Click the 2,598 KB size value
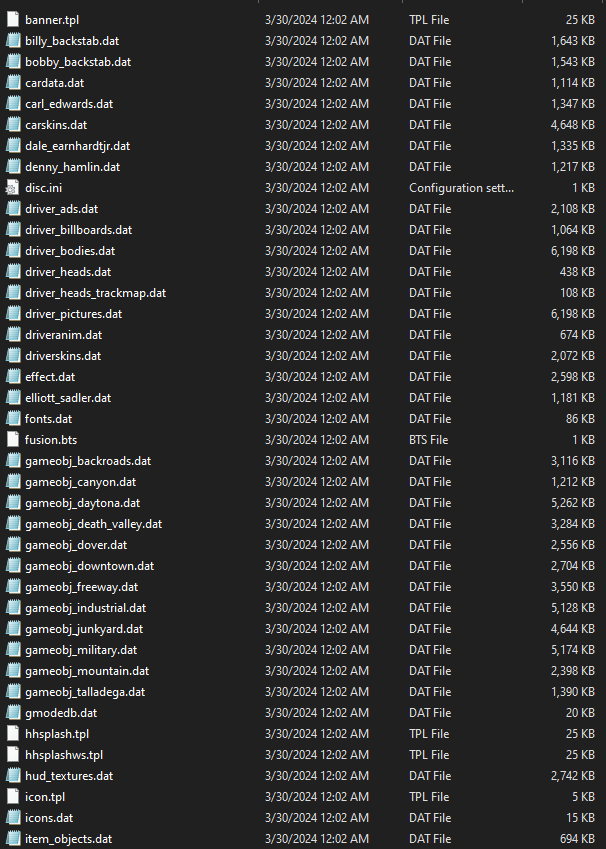Screen dimensions: 606x849 [572, 377]
